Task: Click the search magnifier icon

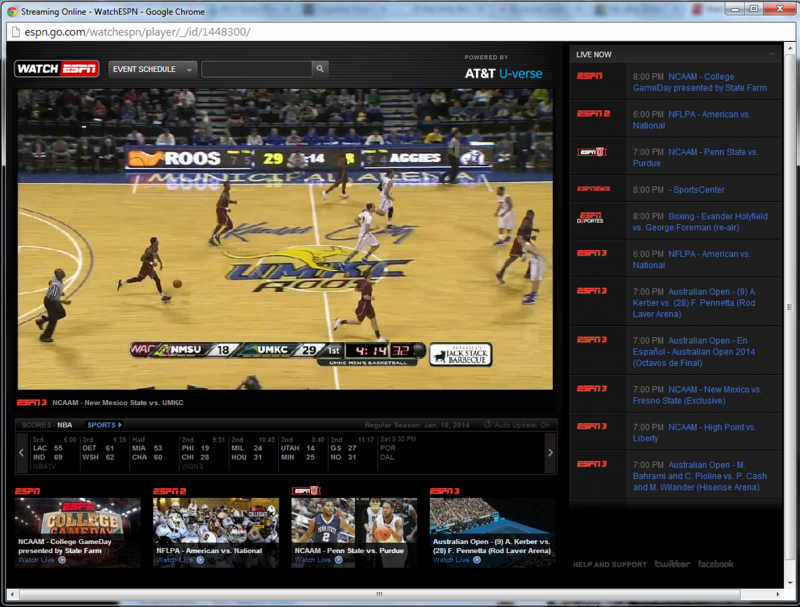Action: pyautogui.click(x=320, y=68)
